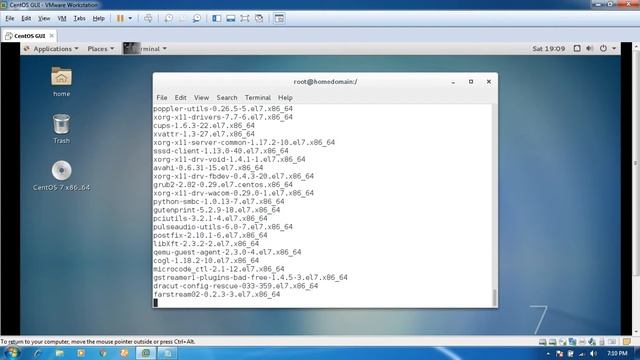Click the thumbnail bar toolbar icon
Image resolution: width=640 pixels, height=360 pixels.
pyautogui.click(x=231, y=18)
